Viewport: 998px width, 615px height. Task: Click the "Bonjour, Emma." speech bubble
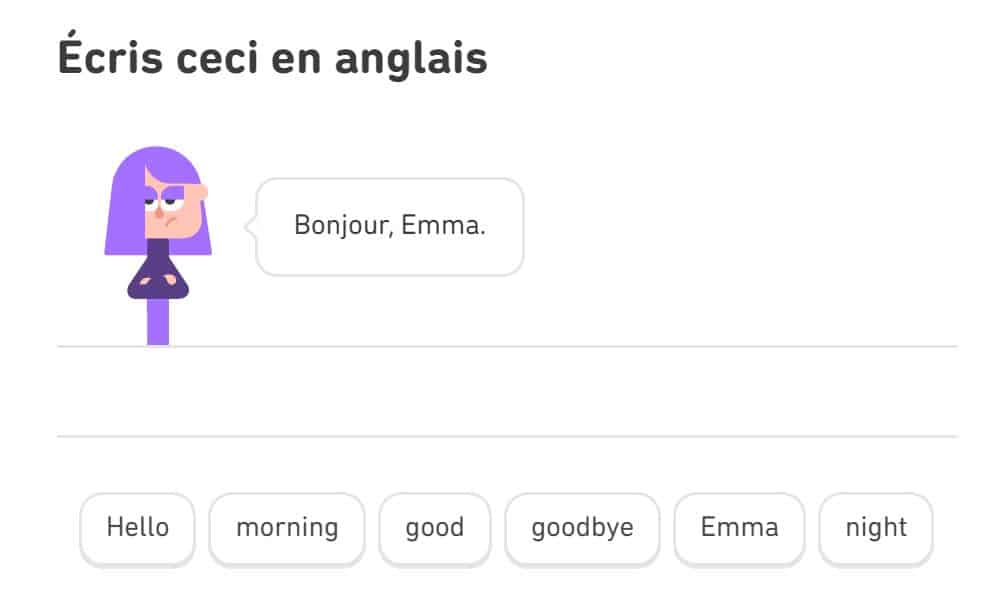coord(390,227)
